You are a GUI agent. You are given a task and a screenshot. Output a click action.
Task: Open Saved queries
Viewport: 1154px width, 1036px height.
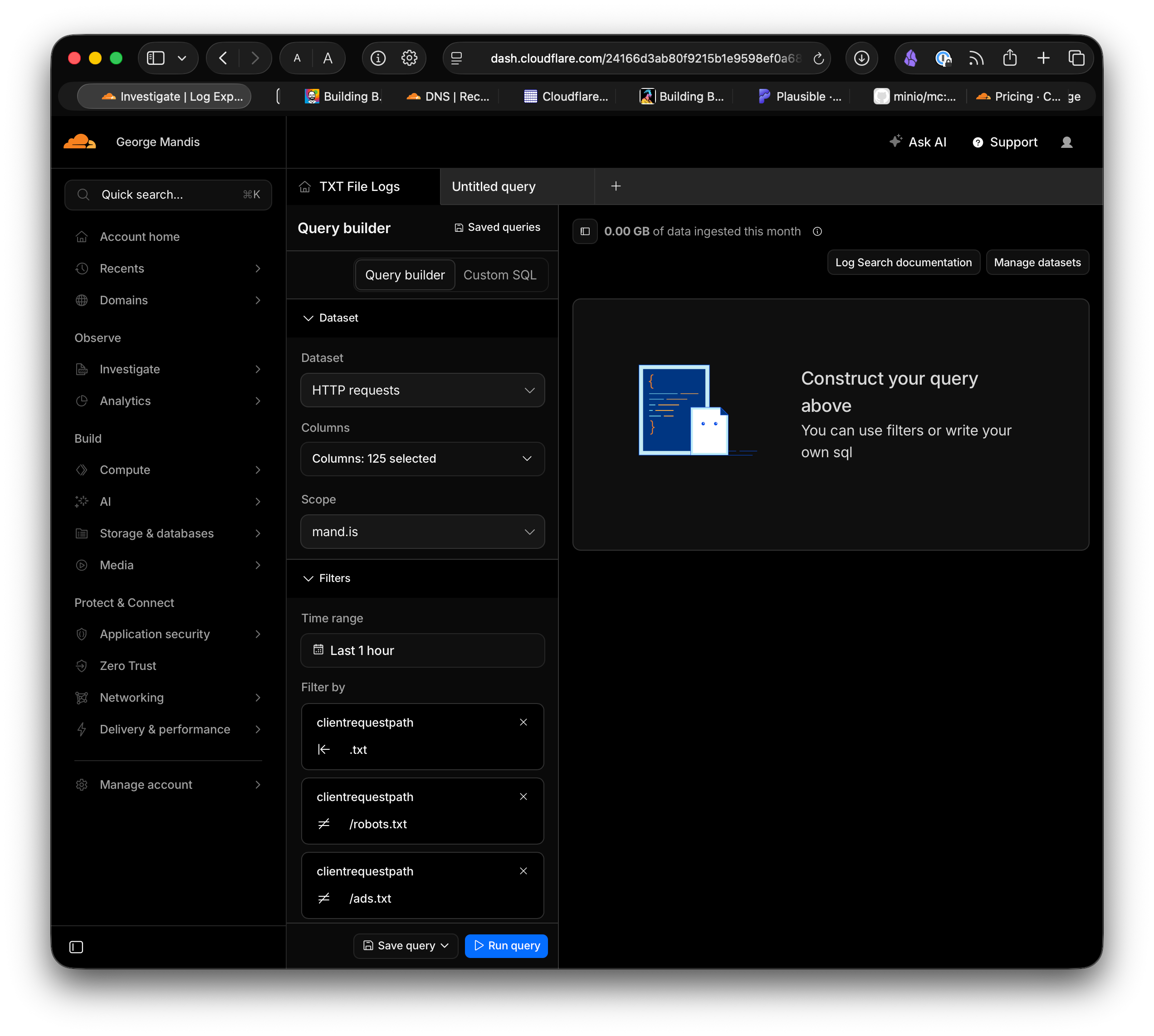(497, 227)
